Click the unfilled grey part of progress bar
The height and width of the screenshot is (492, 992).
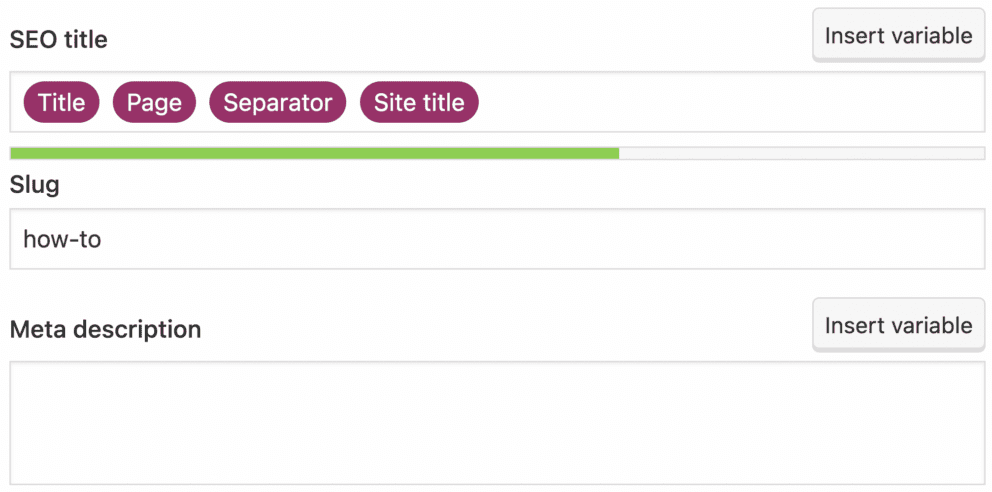tap(802, 153)
